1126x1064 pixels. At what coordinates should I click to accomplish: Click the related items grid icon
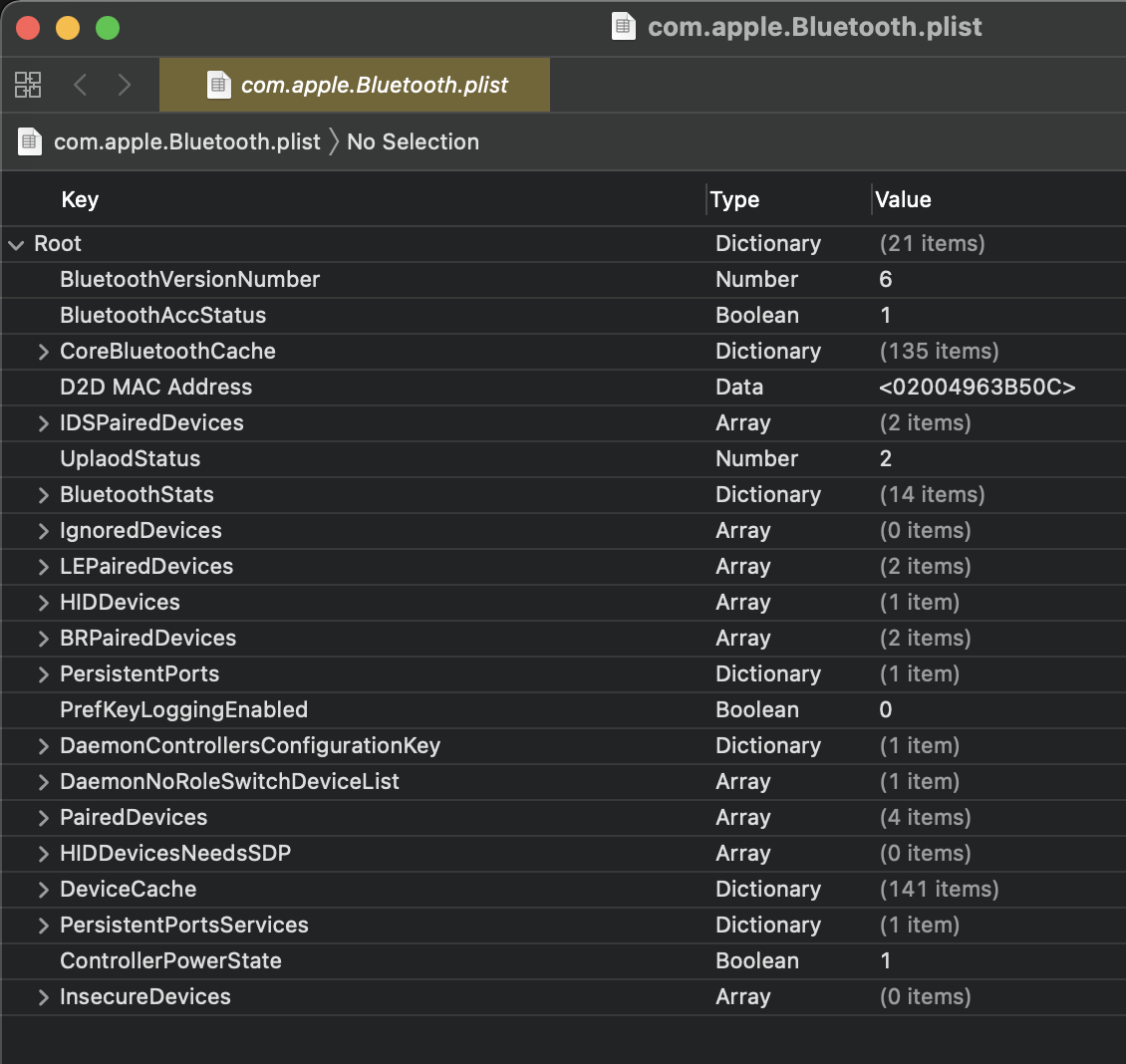point(28,85)
